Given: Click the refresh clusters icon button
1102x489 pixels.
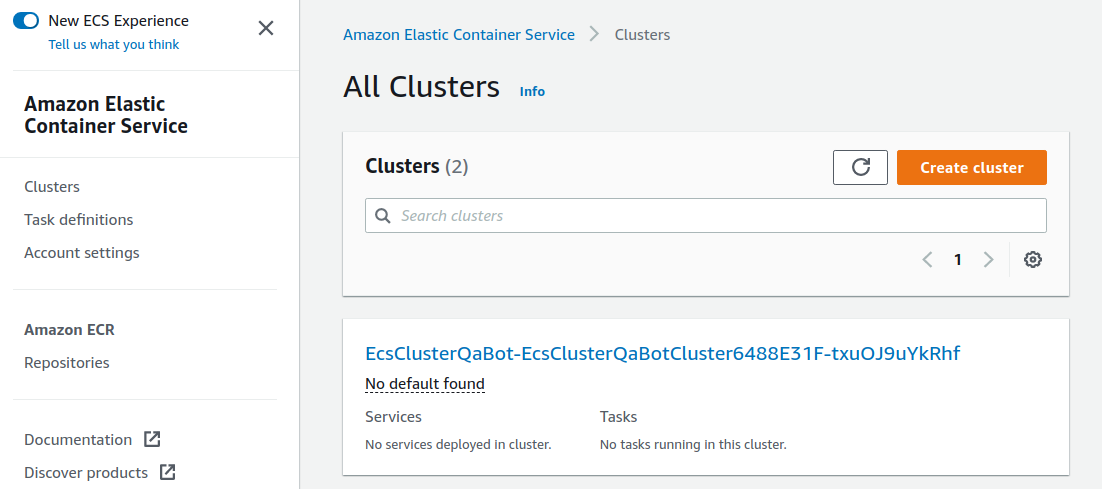Looking at the screenshot, I should (x=860, y=168).
